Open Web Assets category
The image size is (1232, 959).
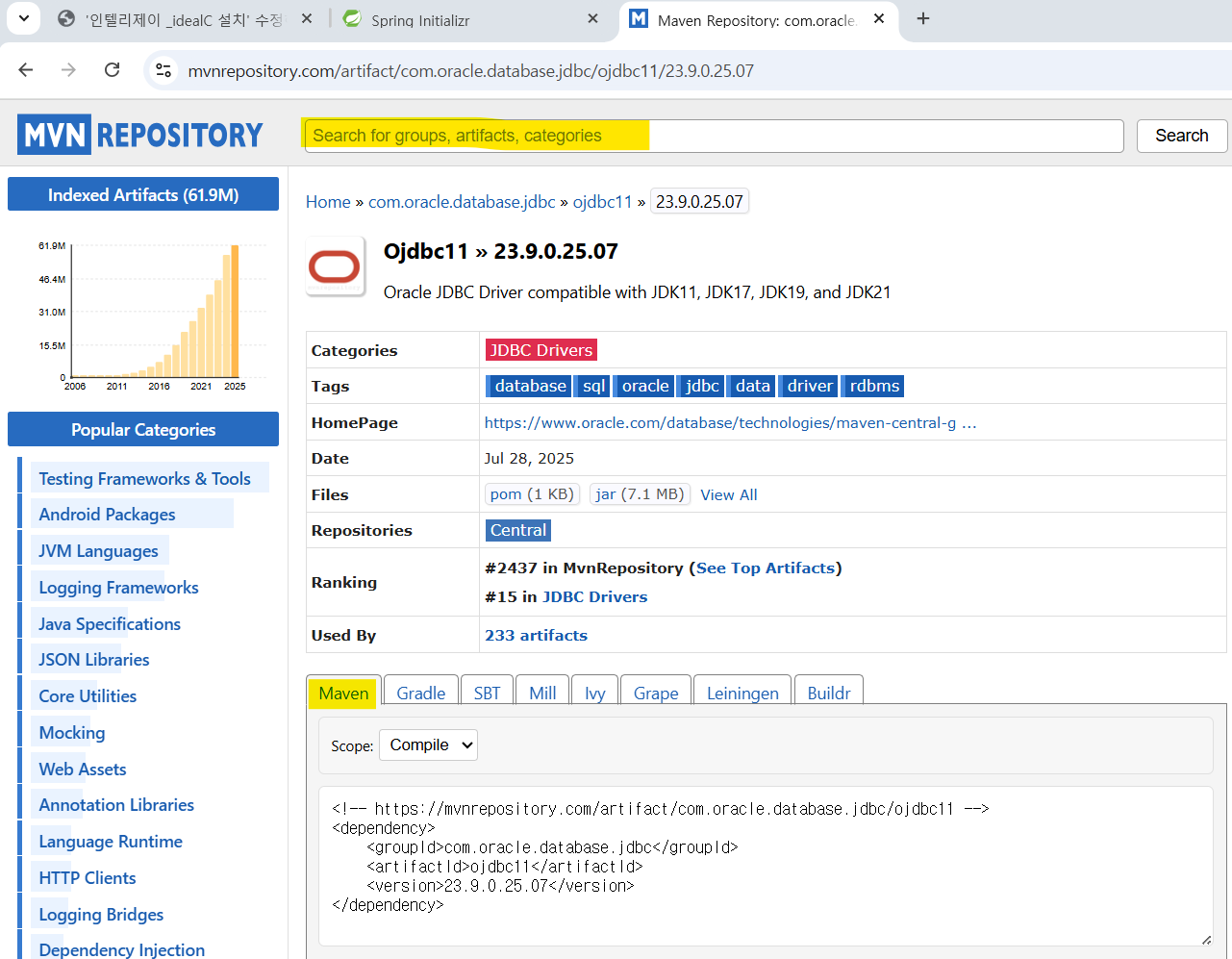coord(83,770)
